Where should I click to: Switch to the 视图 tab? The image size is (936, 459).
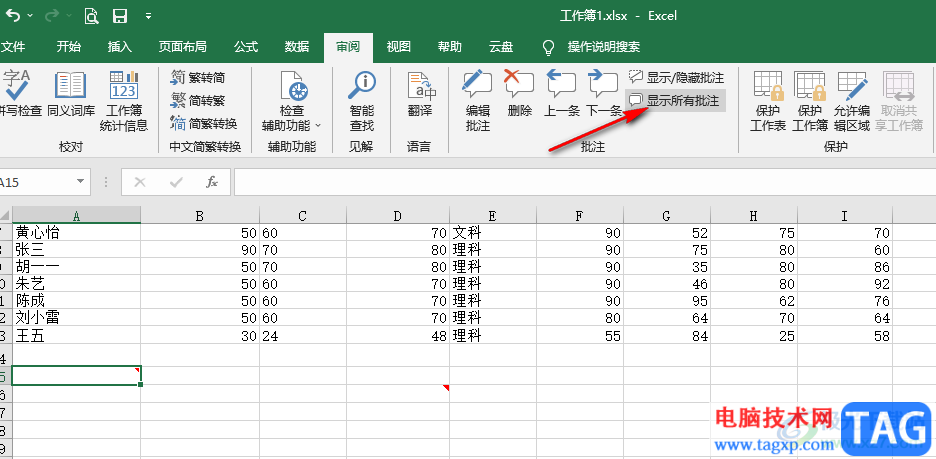click(x=398, y=47)
